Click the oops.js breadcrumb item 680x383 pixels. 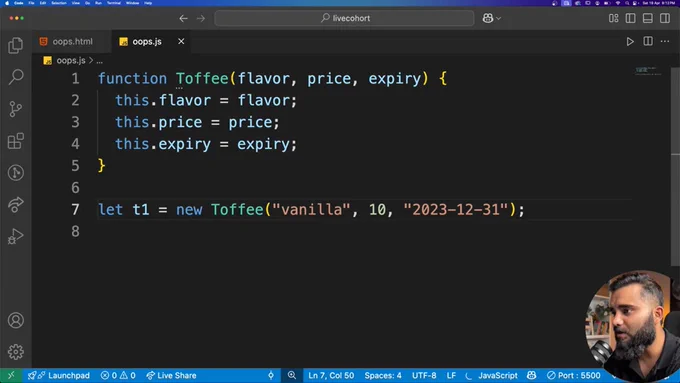tap(71, 60)
